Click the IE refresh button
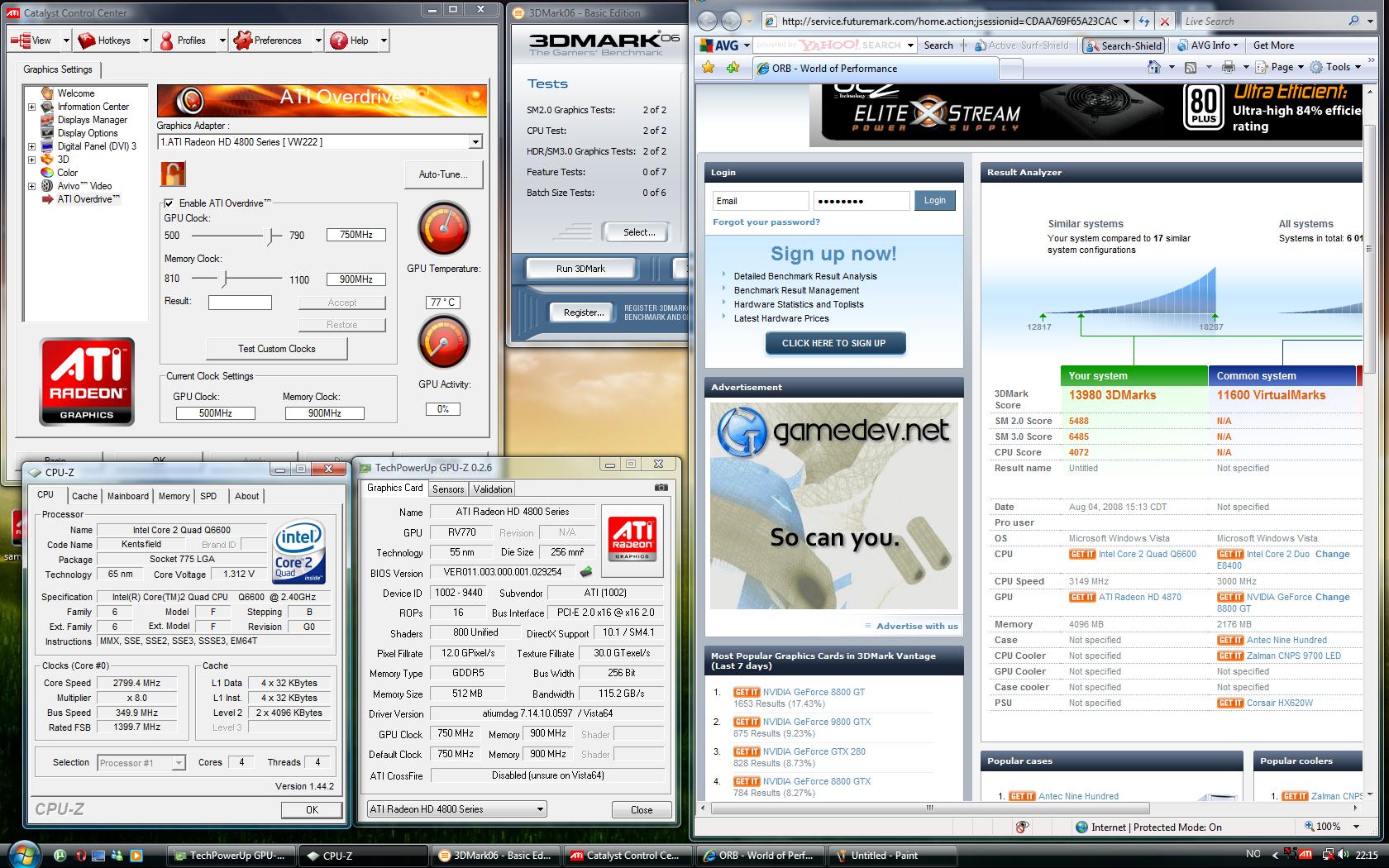This screenshot has width=1389, height=868. (1144, 21)
